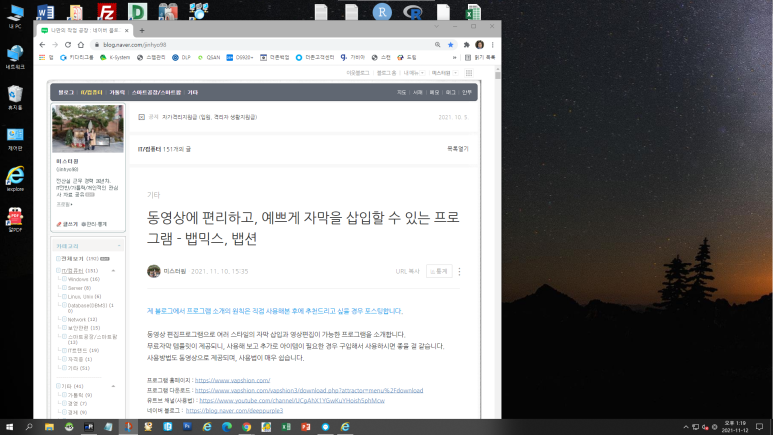Image resolution: width=773 pixels, height=435 pixels.
Task: Go back using browser back arrow
Action: [x=42, y=45]
